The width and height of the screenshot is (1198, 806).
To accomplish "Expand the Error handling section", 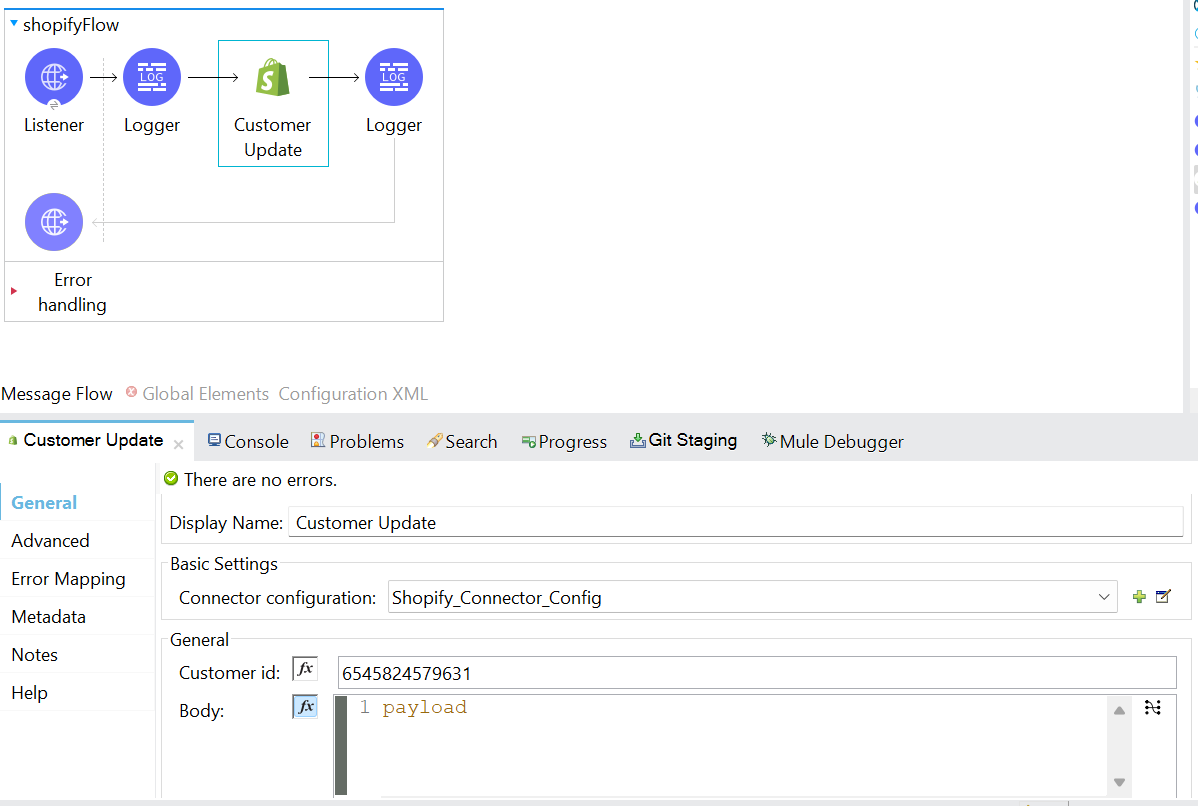I will pyautogui.click(x=14, y=291).
